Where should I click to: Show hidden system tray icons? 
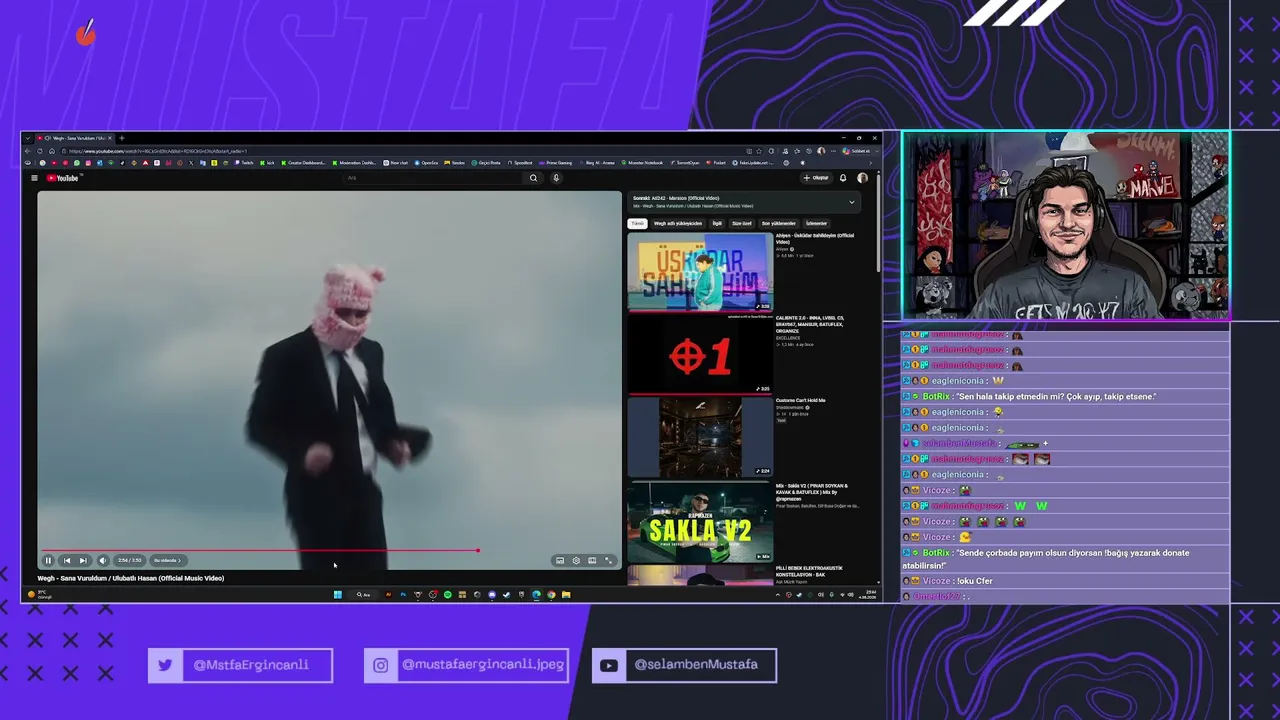pyautogui.click(x=778, y=595)
